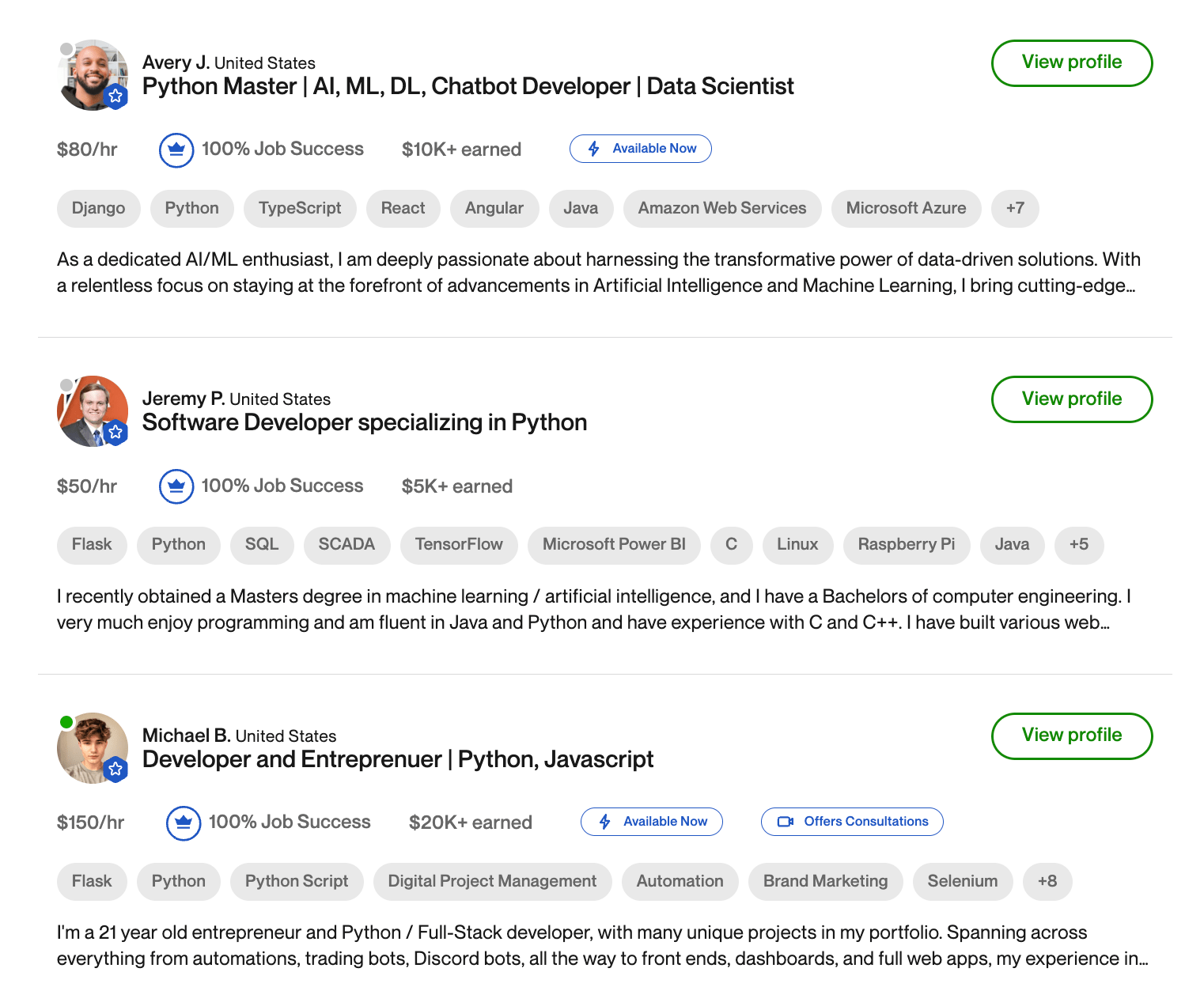The width and height of the screenshot is (1204, 1006).
Task: Select the Amazon Web Services skill tag
Action: [721, 209]
